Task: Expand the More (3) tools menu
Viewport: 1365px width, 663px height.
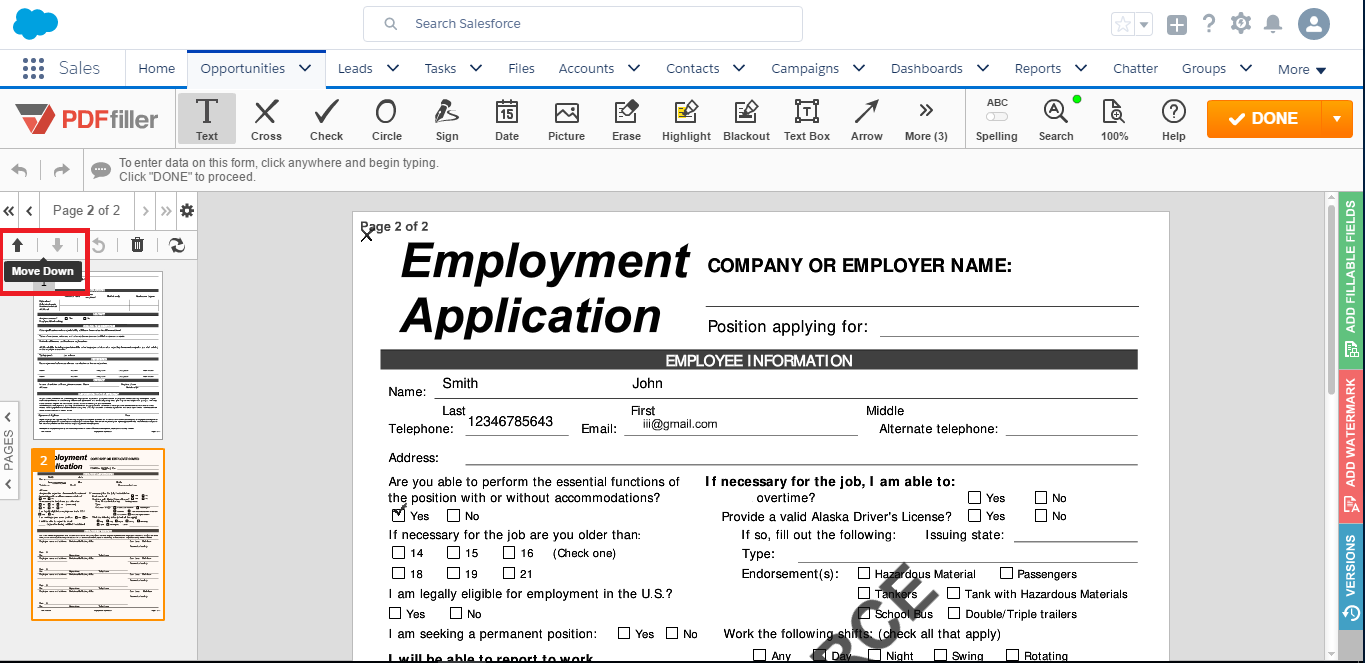Action: [926, 119]
